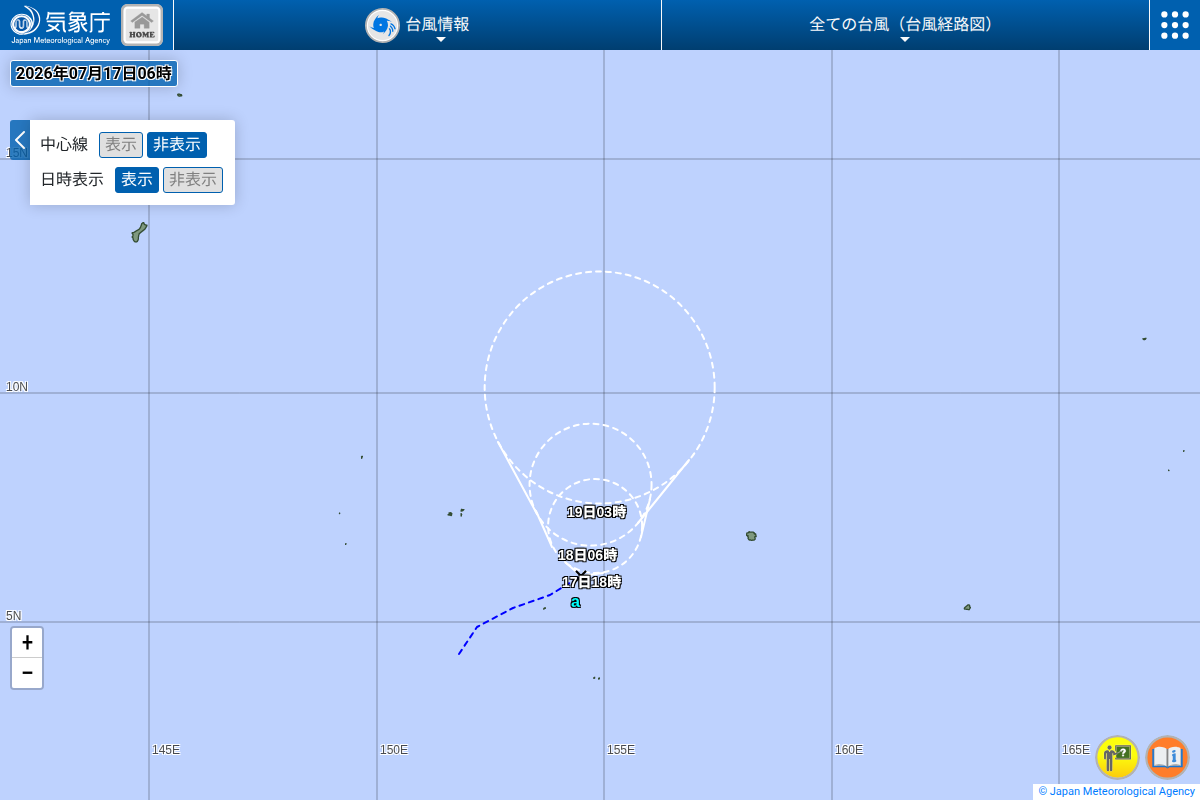Click the 18日06時 forecast label
Image resolution: width=1200 pixels, height=800 pixels.
coord(588,555)
